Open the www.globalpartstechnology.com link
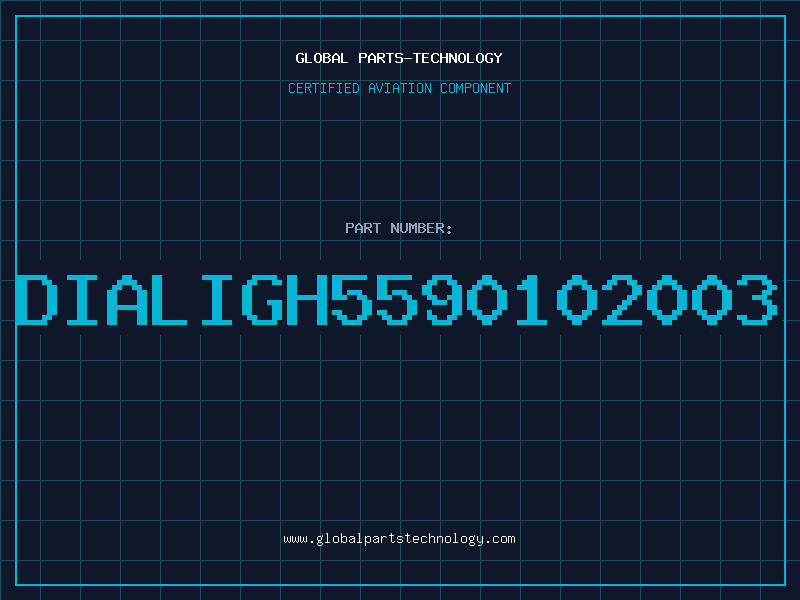The width and height of the screenshot is (800, 600). click(399, 539)
